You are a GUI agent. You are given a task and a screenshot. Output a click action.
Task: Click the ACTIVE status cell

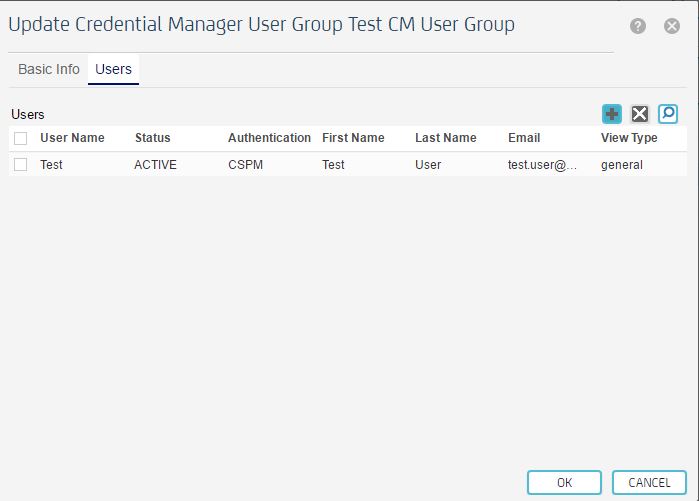click(x=155, y=165)
